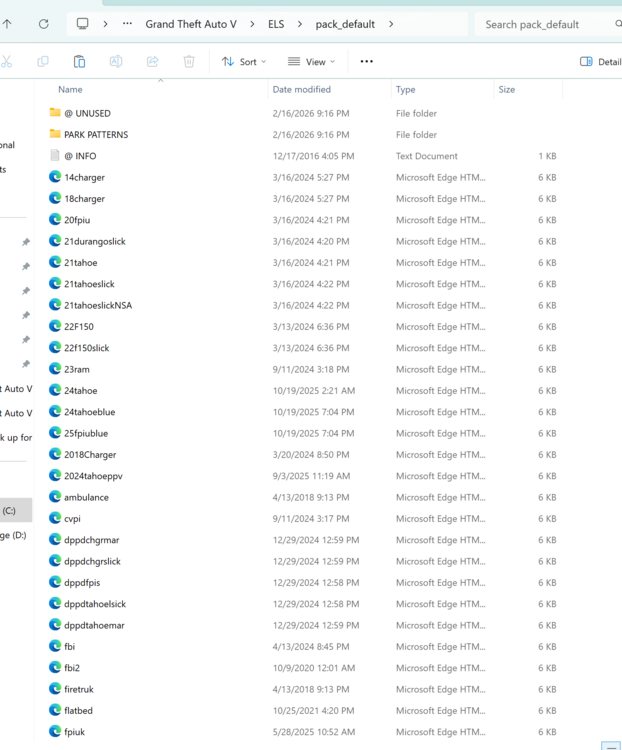Screen dimensions: 622x750
Task: Select the file named dppdchgrmar
Action: coord(92,540)
